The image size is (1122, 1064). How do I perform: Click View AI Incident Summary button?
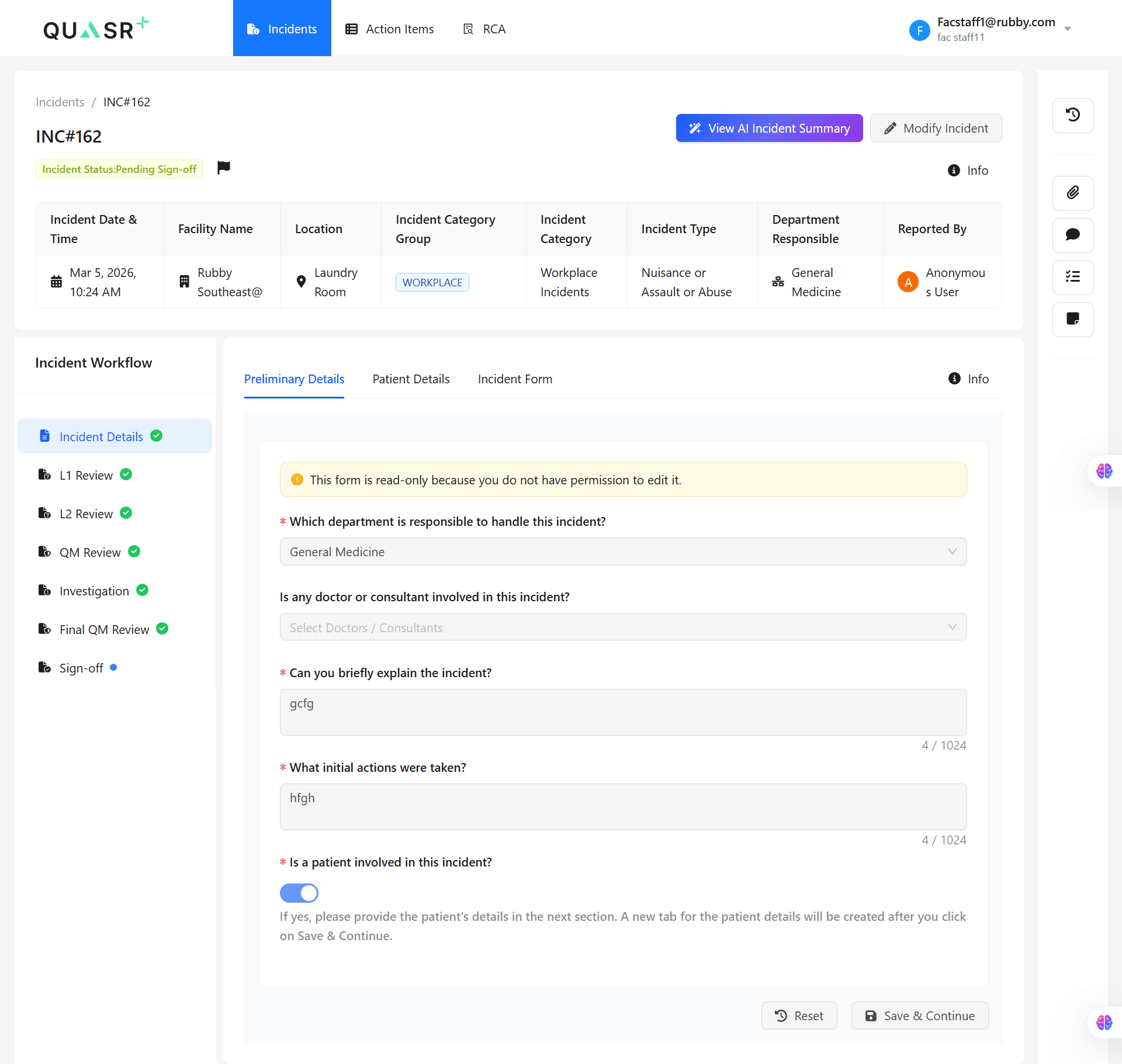768,128
